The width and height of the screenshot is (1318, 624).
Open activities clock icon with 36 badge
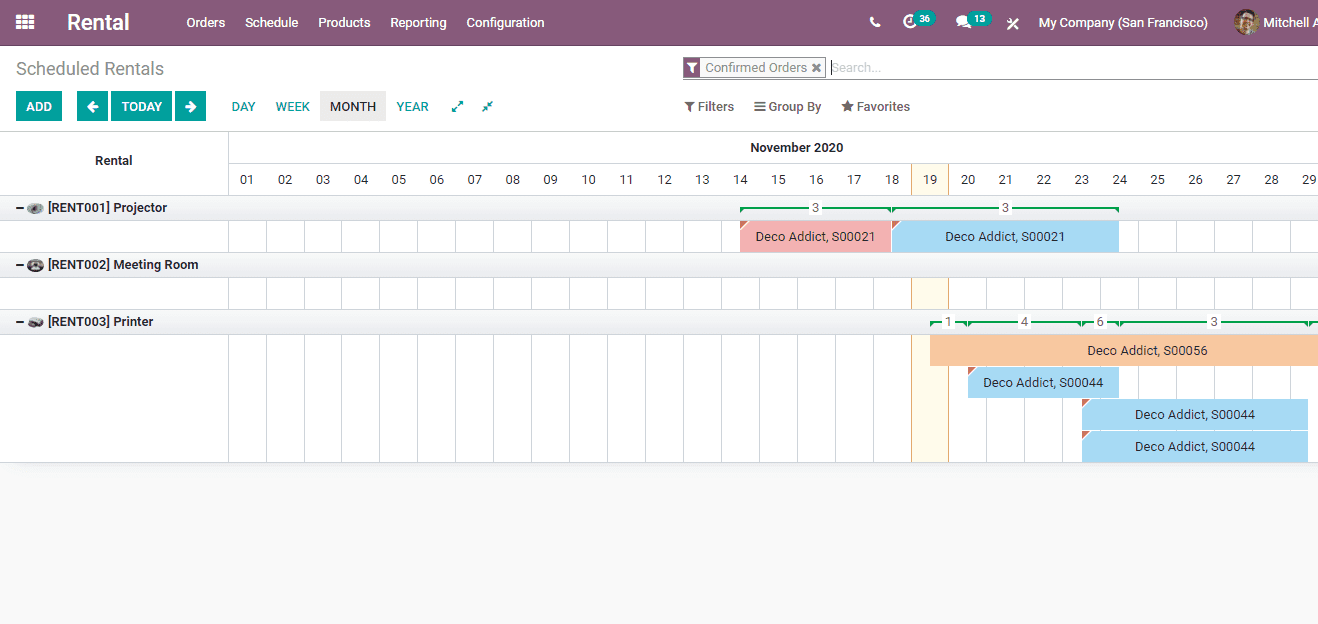click(910, 22)
